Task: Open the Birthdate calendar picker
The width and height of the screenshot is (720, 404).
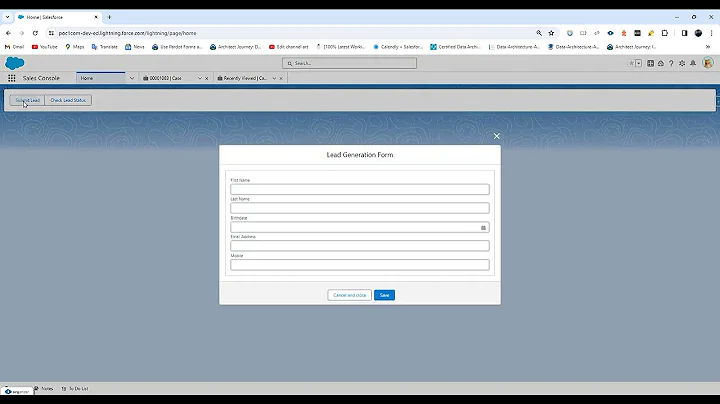Action: pos(483,228)
